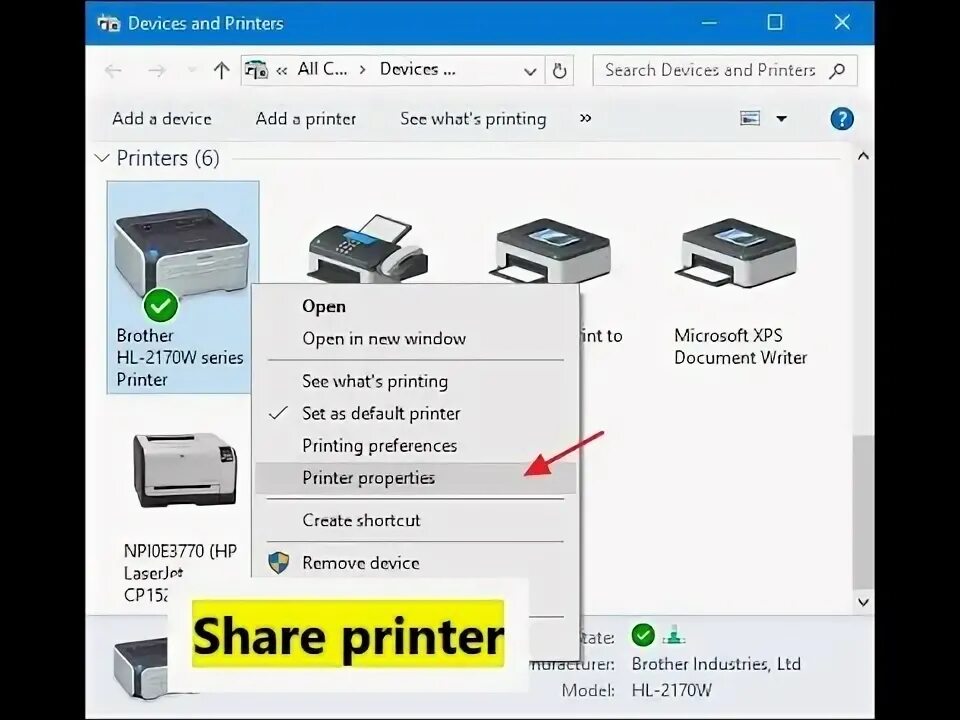
Task: Open the view options dropdown arrow
Action: pos(781,119)
